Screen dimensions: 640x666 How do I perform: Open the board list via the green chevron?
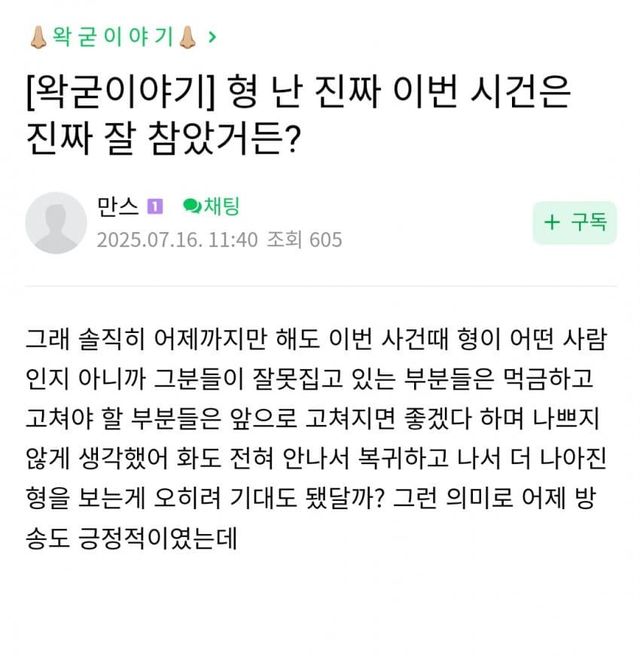click(x=211, y=39)
